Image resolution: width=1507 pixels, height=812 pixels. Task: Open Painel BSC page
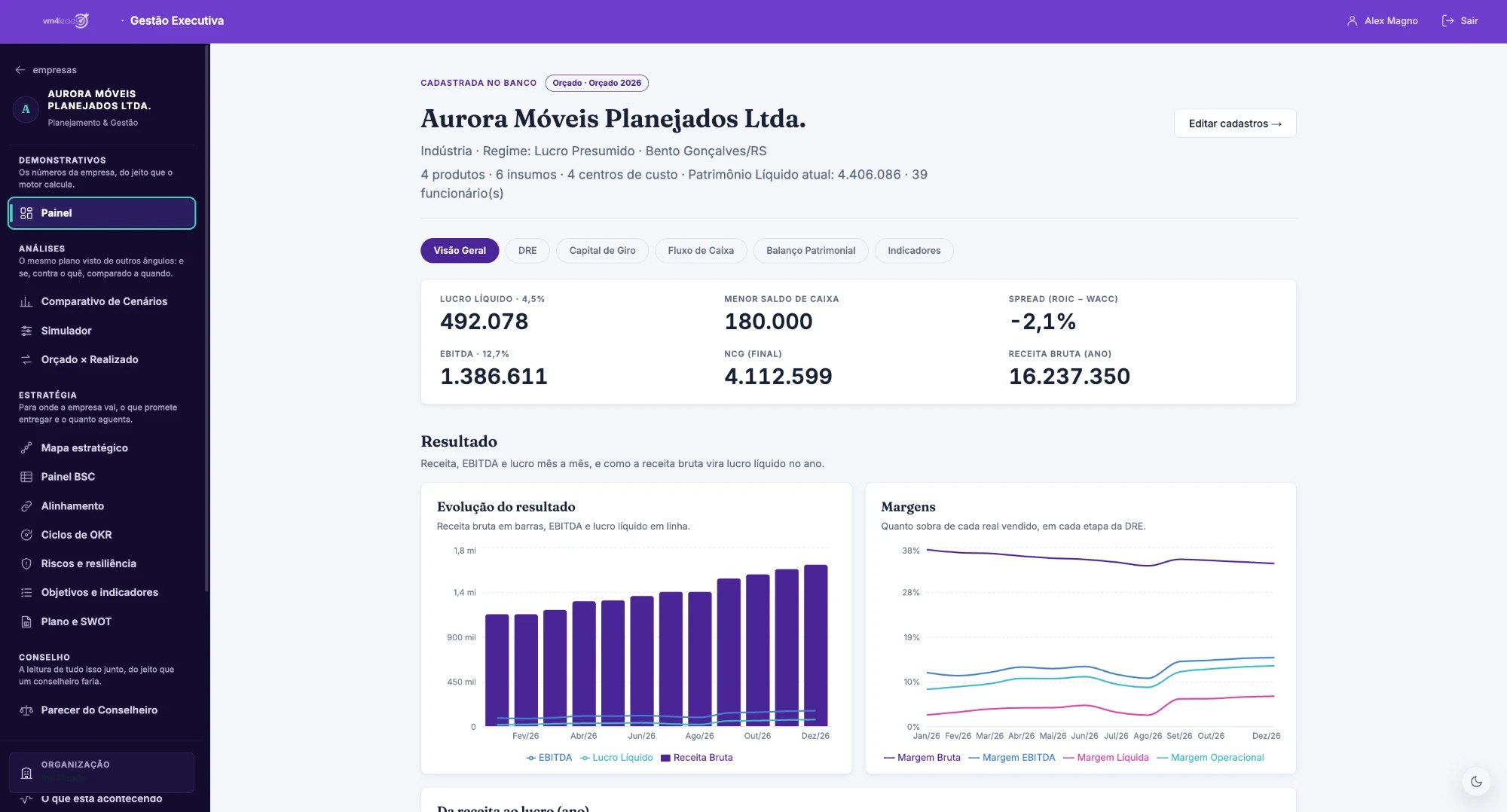(x=102, y=477)
